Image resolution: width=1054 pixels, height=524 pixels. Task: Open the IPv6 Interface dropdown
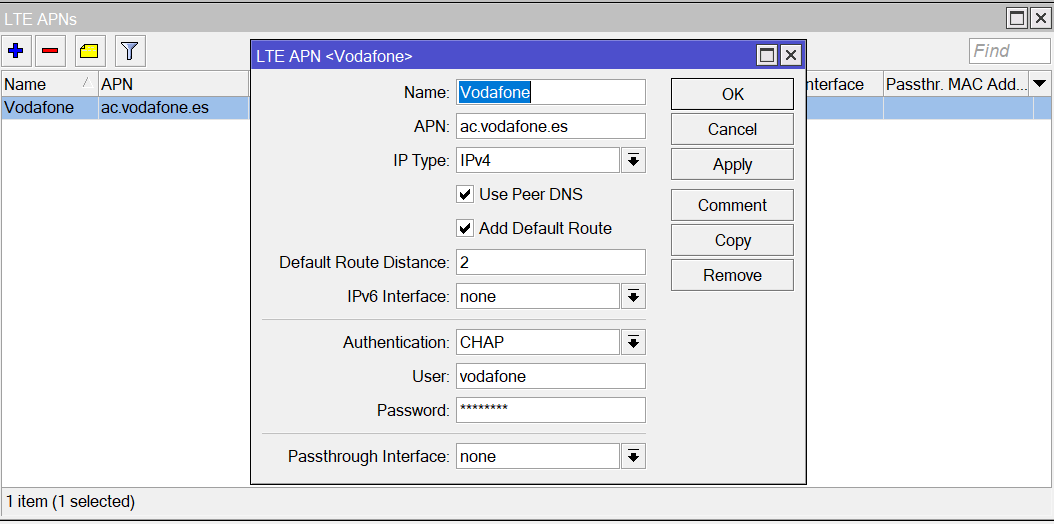(x=633, y=296)
